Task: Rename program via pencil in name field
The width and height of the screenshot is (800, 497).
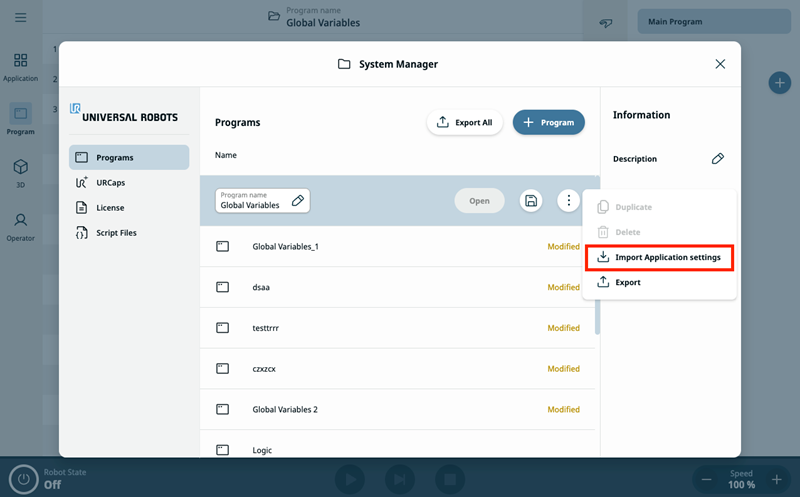Action: [298, 201]
